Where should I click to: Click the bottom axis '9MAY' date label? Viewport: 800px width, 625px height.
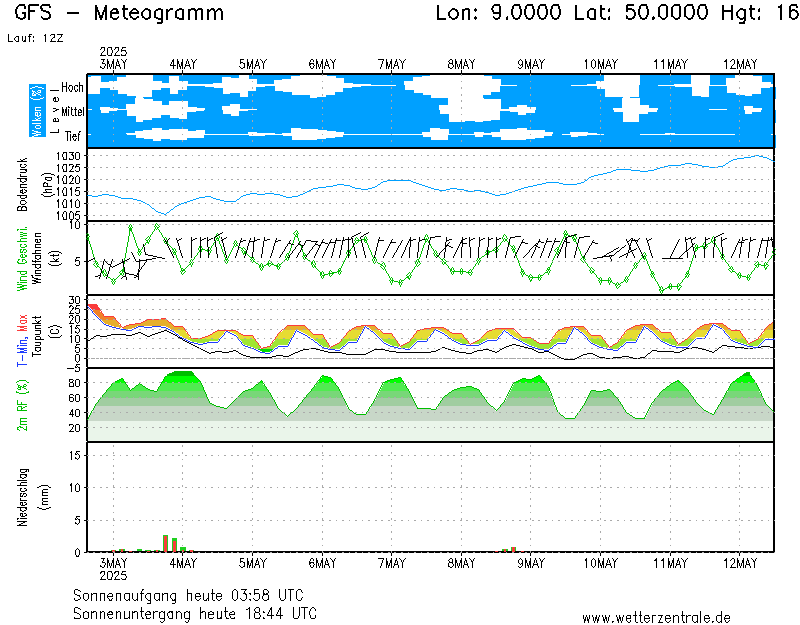pos(531,564)
